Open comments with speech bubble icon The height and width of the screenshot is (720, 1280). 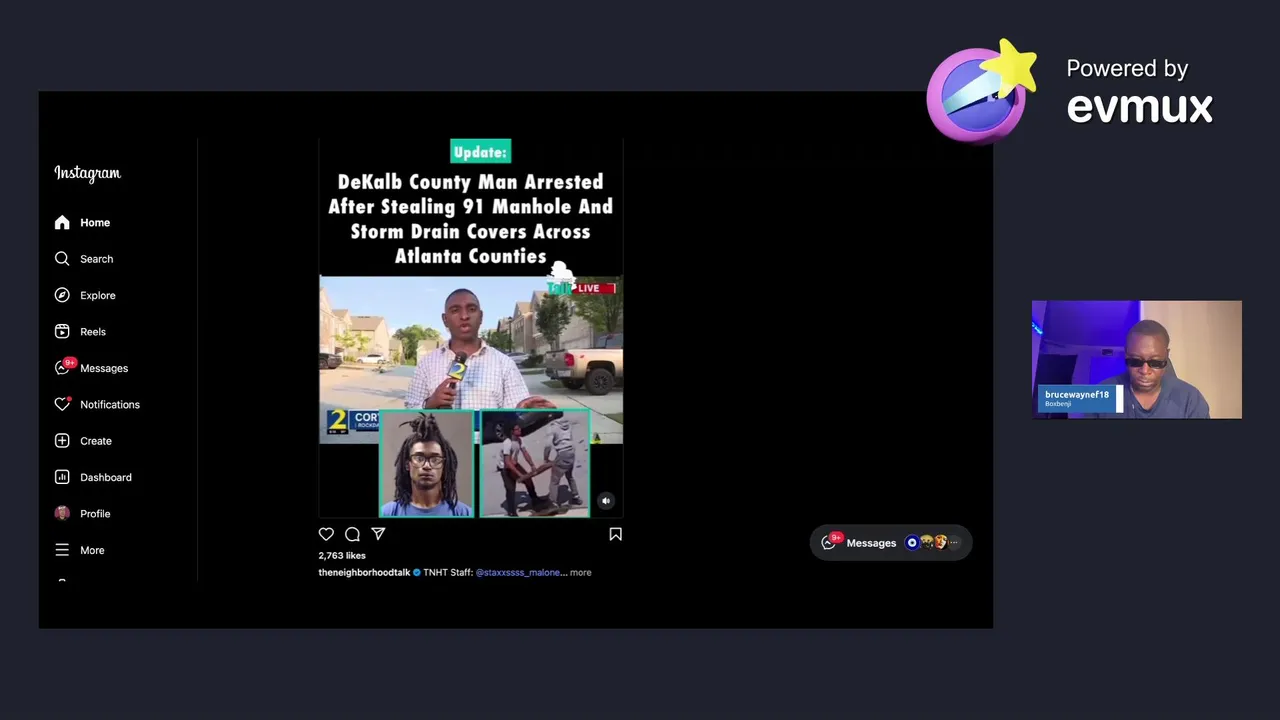tap(352, 534)
